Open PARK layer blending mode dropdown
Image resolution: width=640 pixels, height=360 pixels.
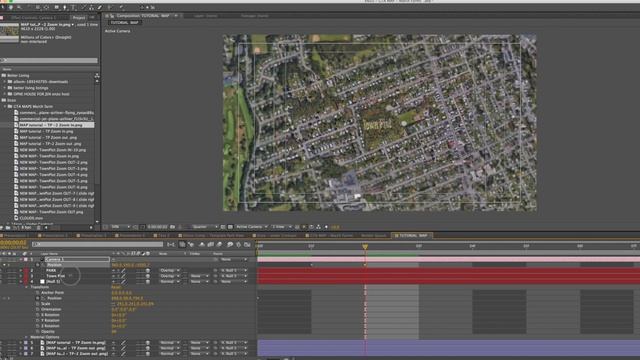[x=170, y=270]
